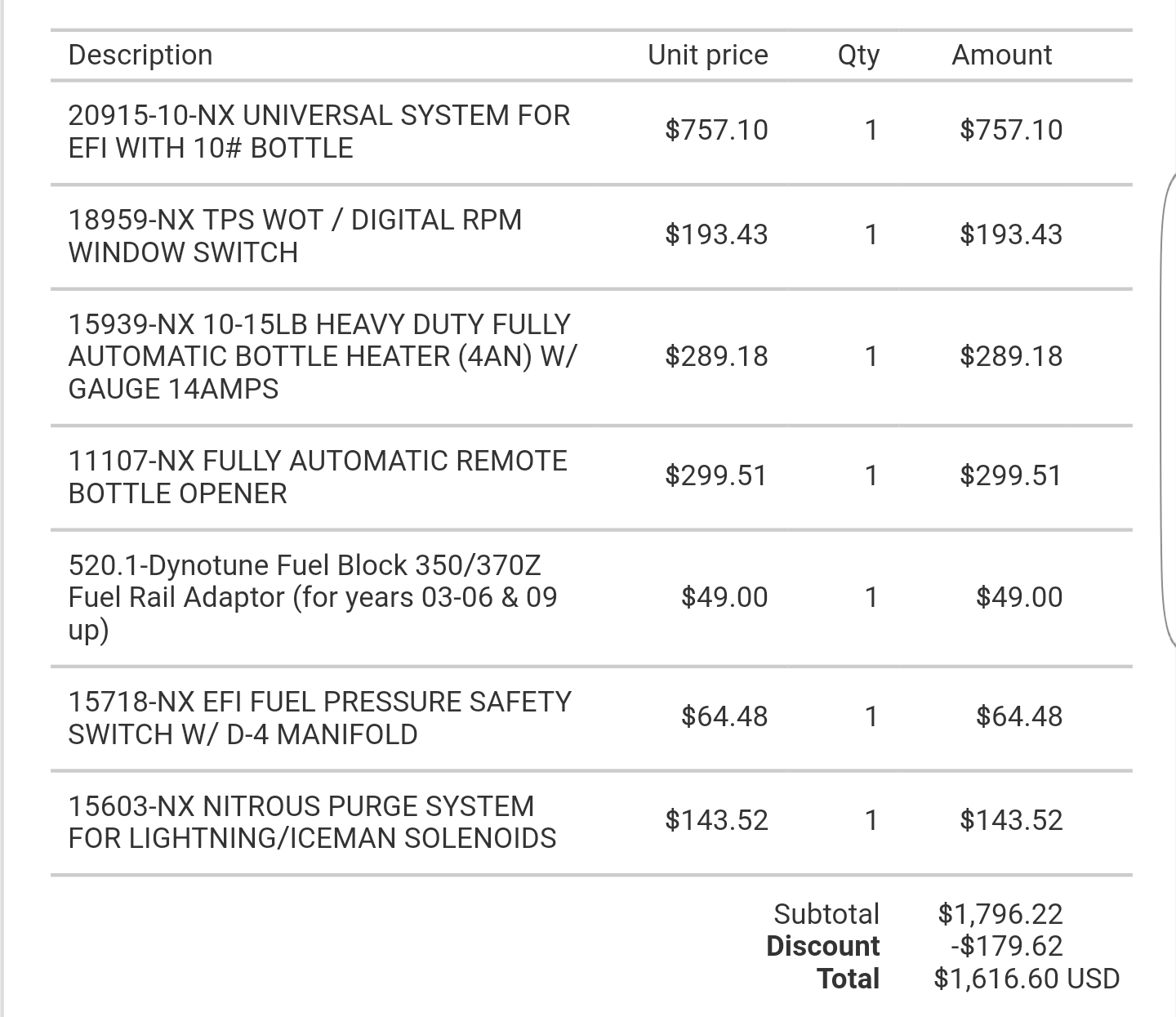Click the 18959-NX TPS WOT window switch item
The height and width of the screenshot is (1017, 1176).
click(295, 236)
